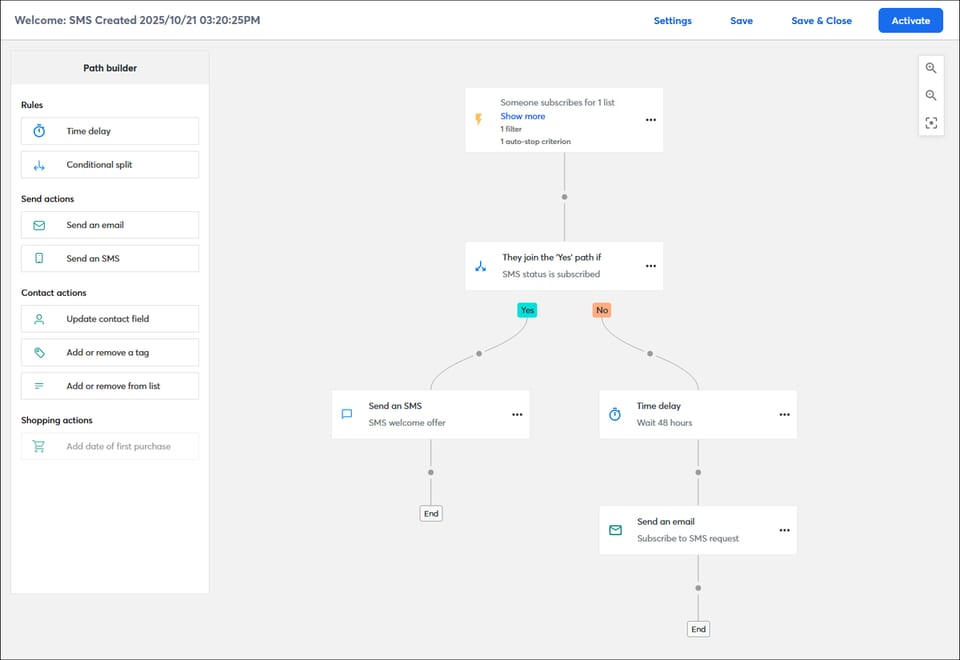Click the '1 auto-stop criterion' text
The image size is (960, 660).
coord(535,141)
